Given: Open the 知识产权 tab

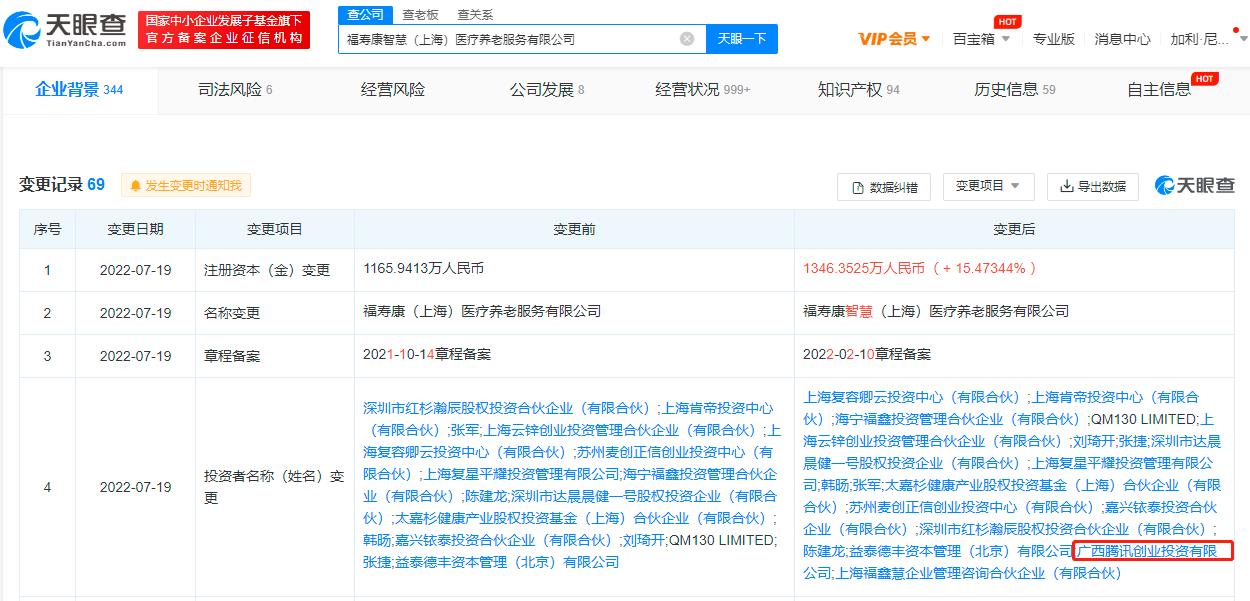Looking at the screenshot, I should 859,90.
